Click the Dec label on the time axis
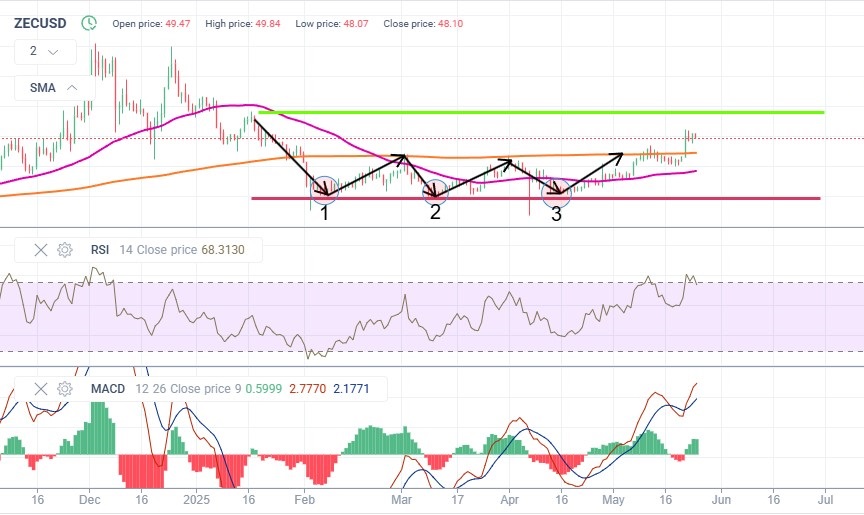The image size is (864, 515). click(90, 500)
